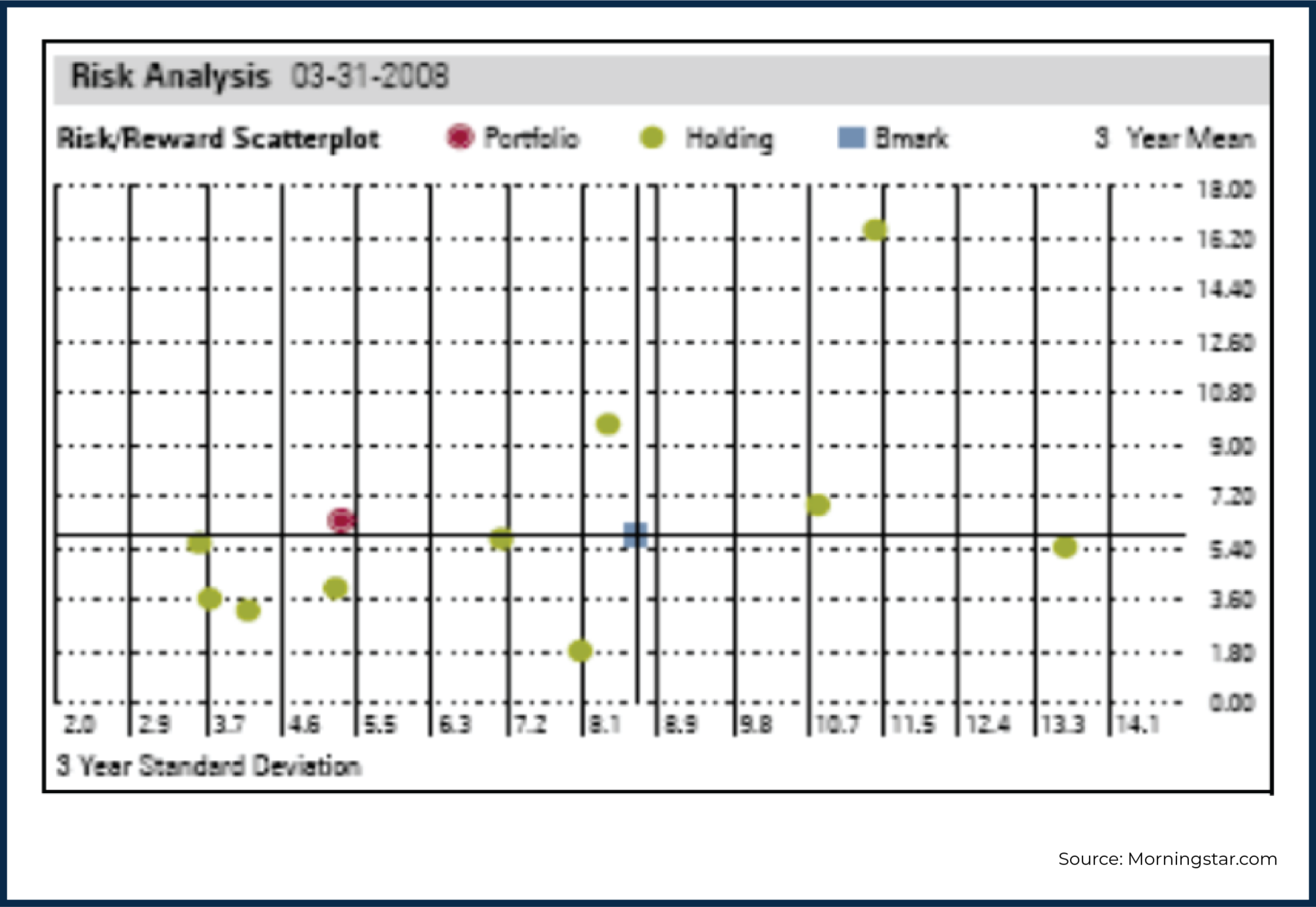1316x907 pixels.
Task: Select the blue Bmark square in the legend
Action: click(851, 137)
